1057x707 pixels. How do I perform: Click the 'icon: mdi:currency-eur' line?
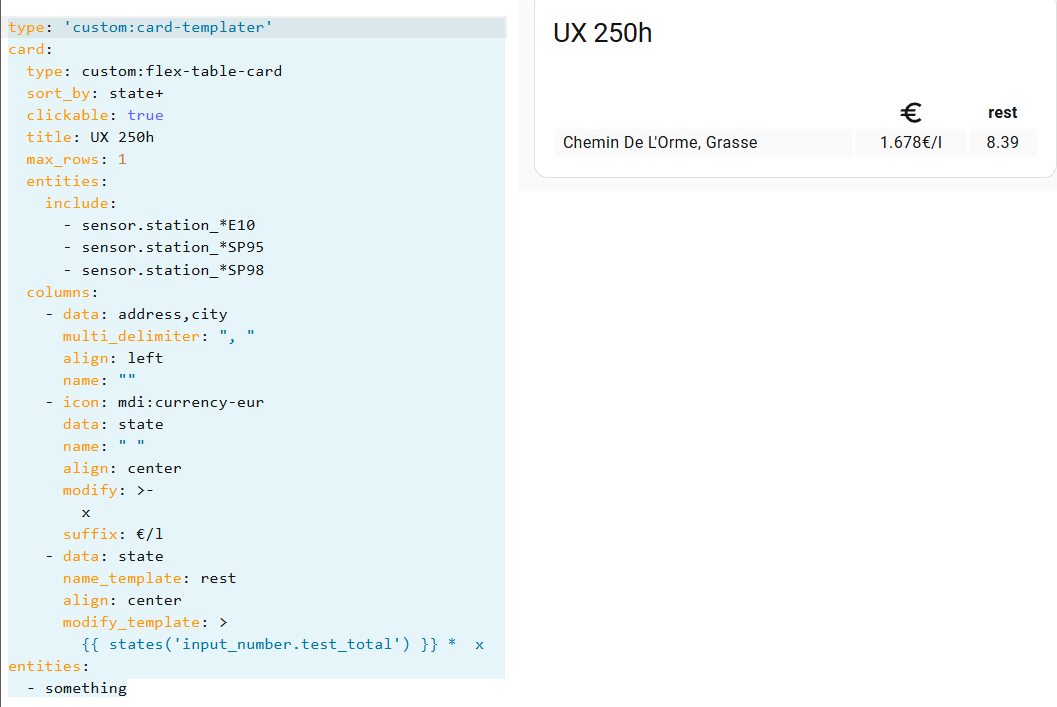(154, 402)
